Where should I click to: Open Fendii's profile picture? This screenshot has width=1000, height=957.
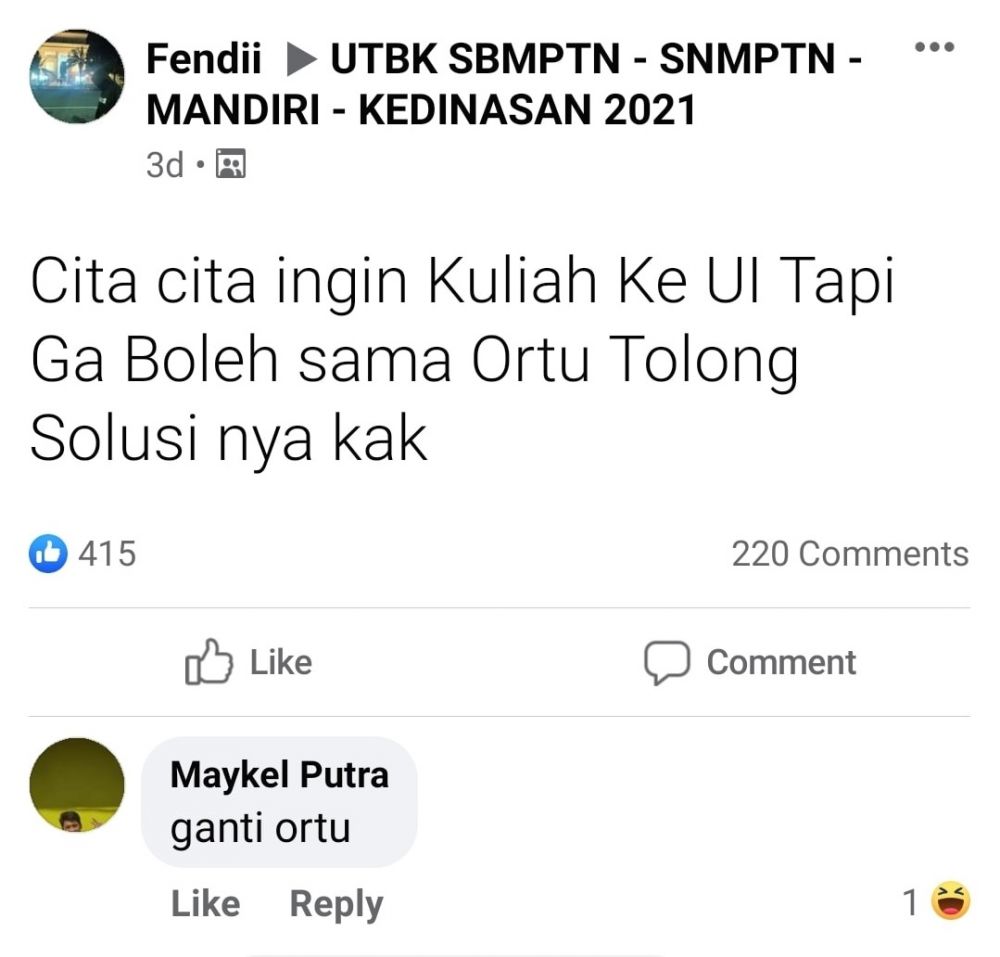click(x=77, y=76)
